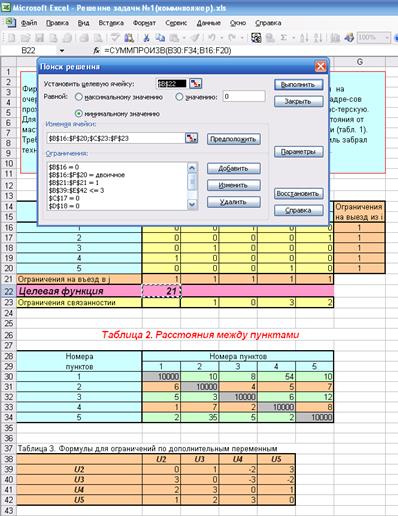398x516 pixels.
Task: Click the Предположить button
Action: pyautogui.click(x=233, y=139)
